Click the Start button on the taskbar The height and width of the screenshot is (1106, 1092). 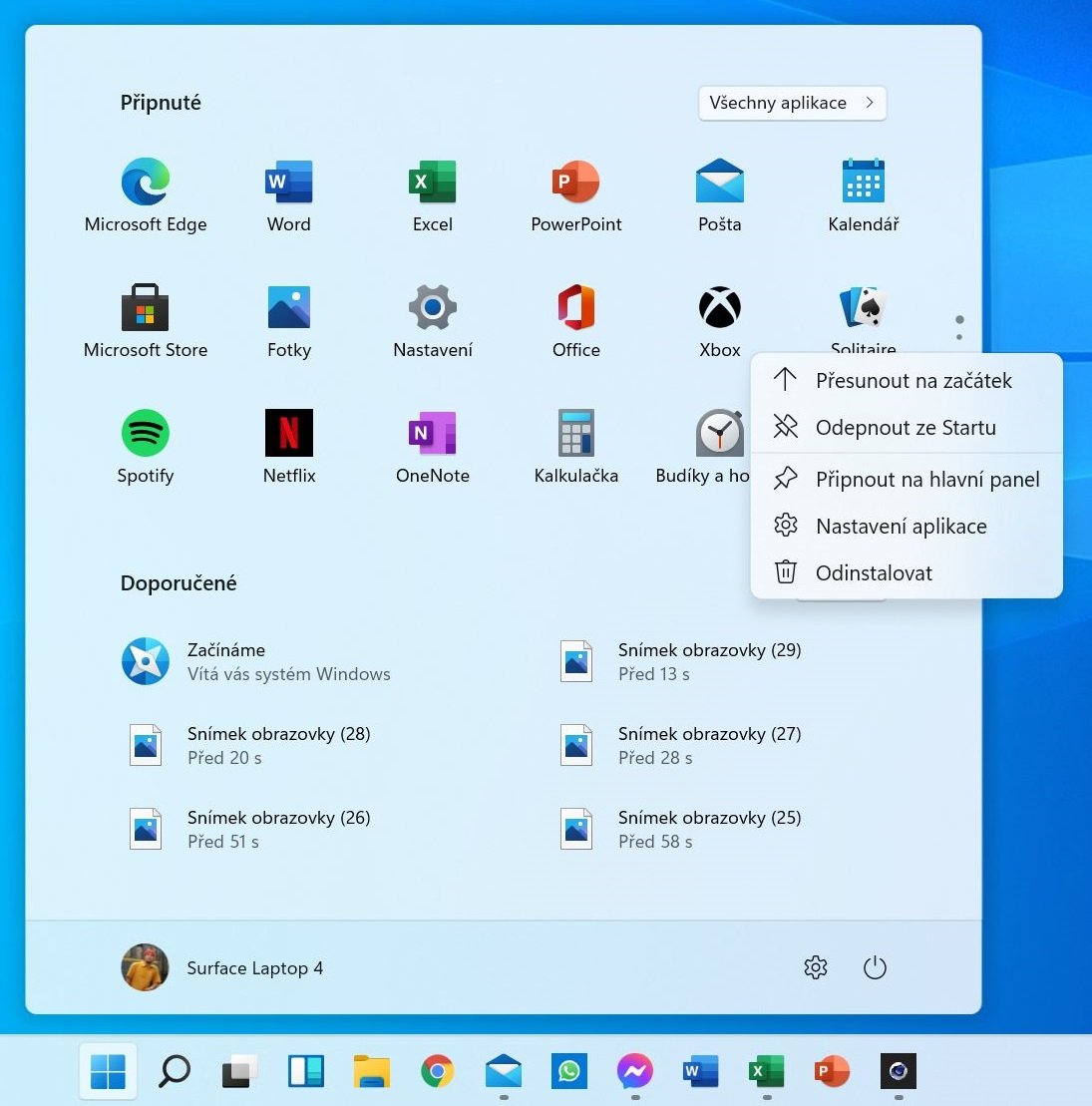point(108,1071)
